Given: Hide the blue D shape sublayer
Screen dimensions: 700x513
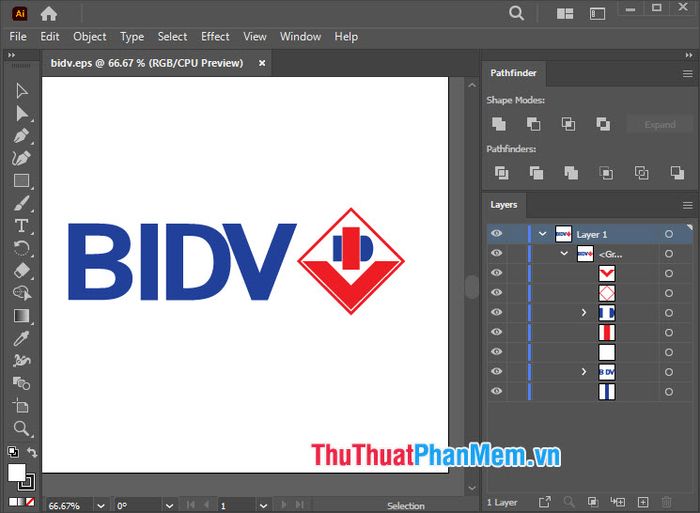Looking at the screenshot, I should coord(496,312).
